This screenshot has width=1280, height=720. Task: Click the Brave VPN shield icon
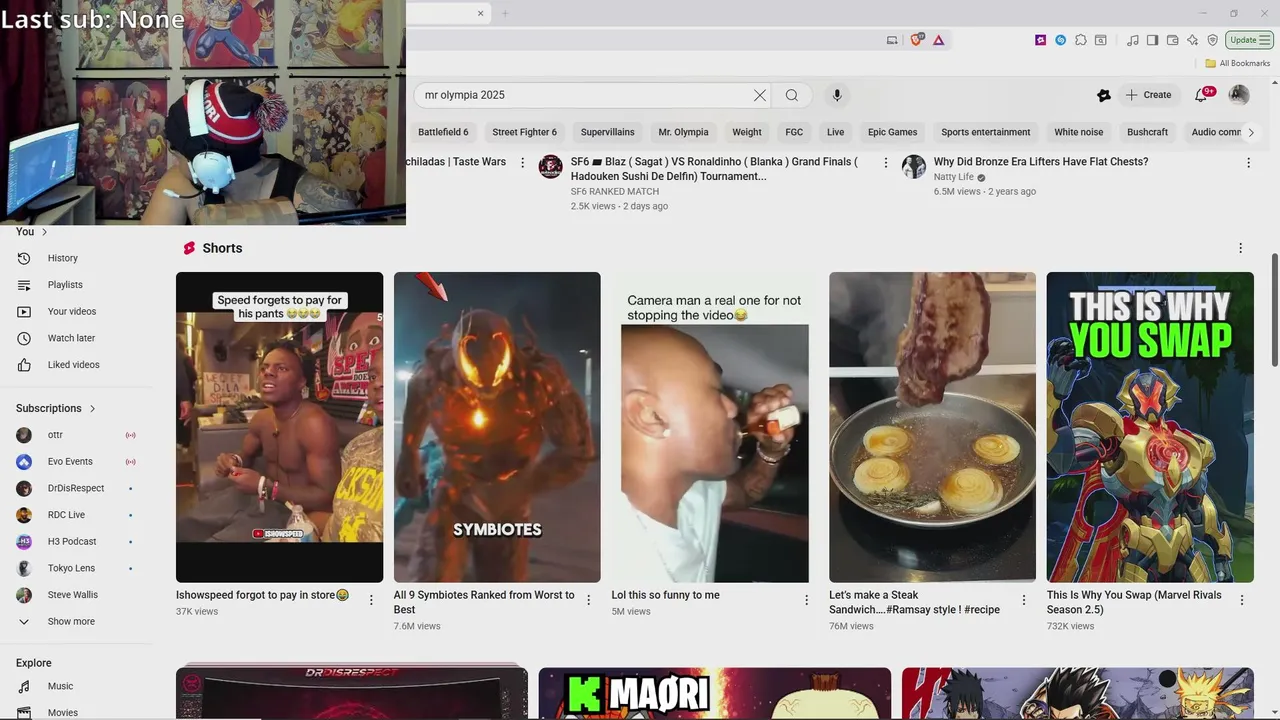1212,40
